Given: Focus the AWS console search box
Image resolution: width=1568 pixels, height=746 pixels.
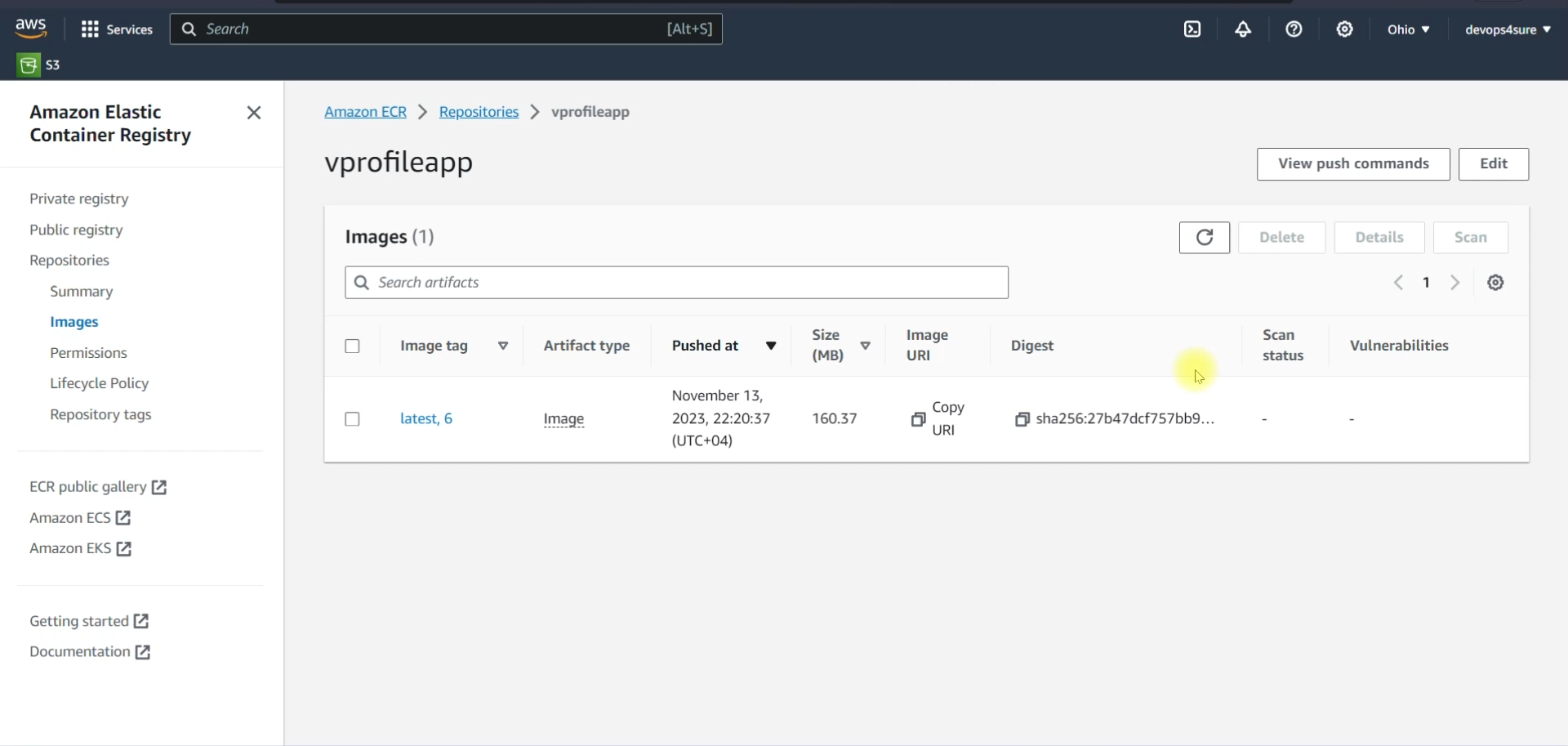Looking at the screenshot, I should [446, 29].
